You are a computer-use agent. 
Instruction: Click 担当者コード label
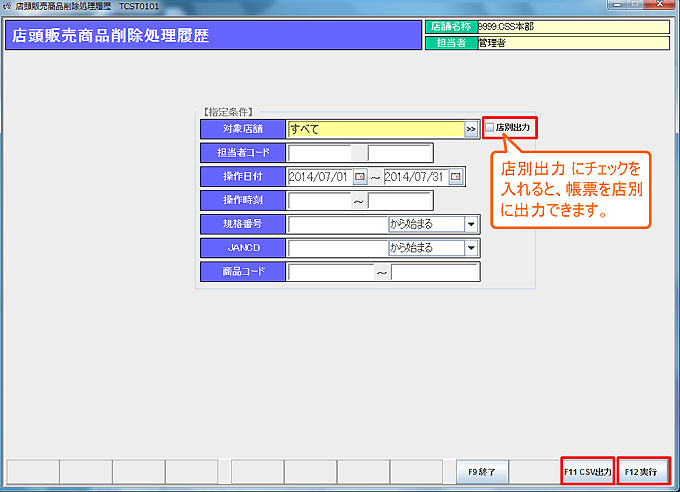[x=243, y=153]
